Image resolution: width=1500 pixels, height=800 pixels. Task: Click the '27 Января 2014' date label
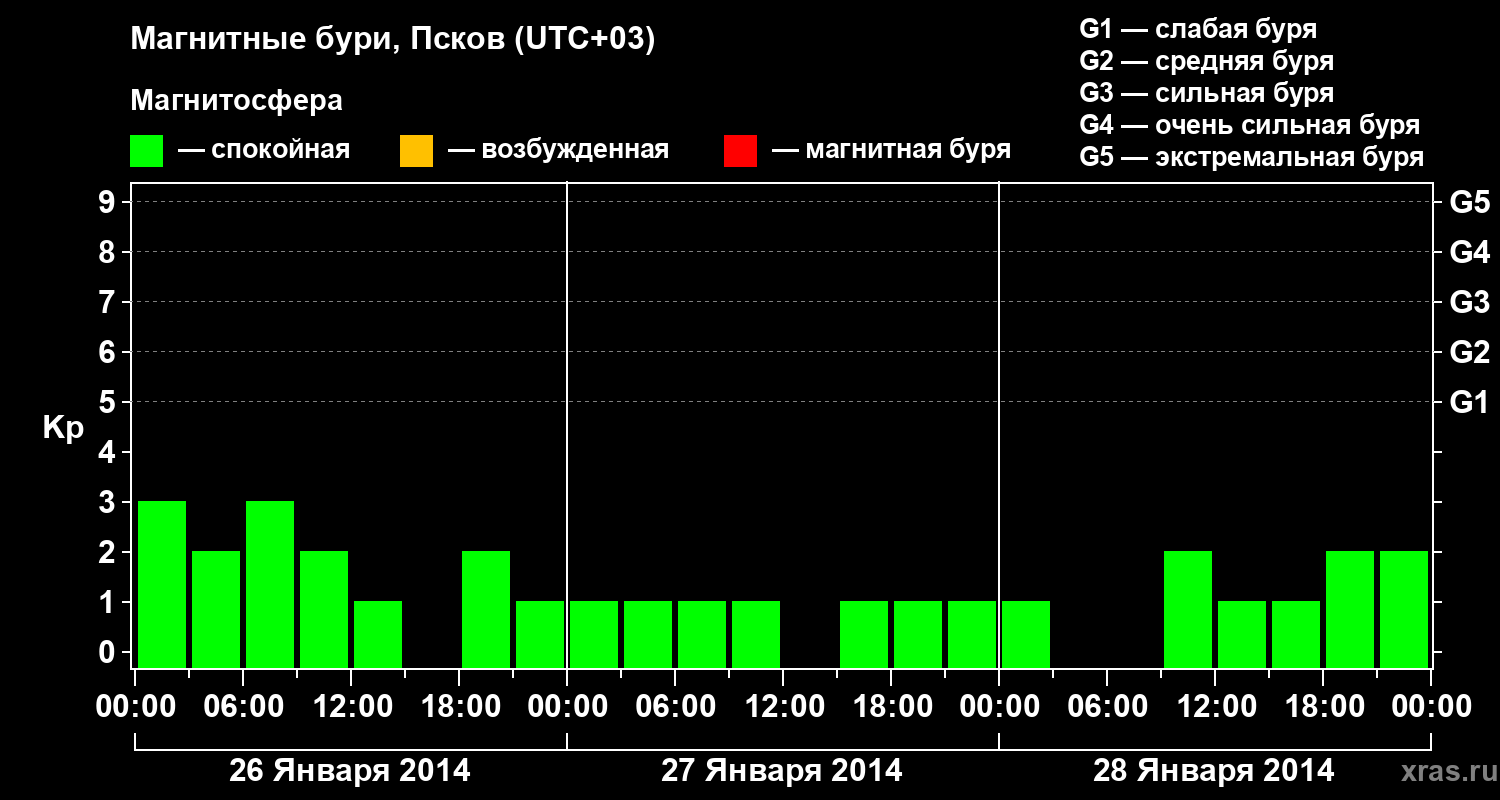(x=782, y=771)
